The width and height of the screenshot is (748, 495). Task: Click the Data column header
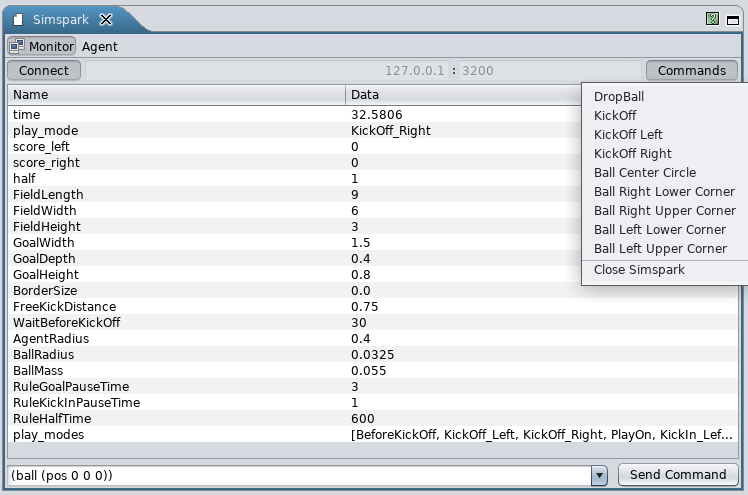pyautogui.click(x=462, y=95)
